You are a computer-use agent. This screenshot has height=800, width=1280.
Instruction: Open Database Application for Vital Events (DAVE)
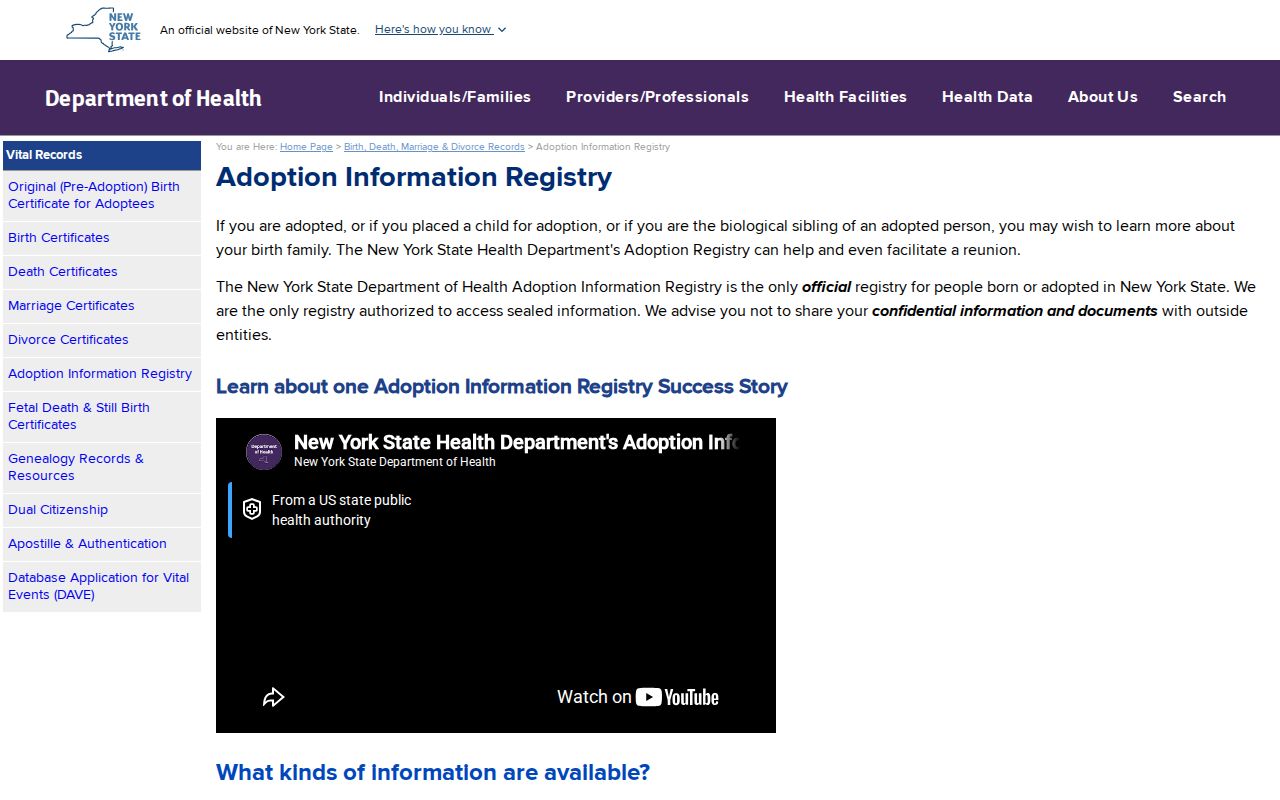point(102,586)
